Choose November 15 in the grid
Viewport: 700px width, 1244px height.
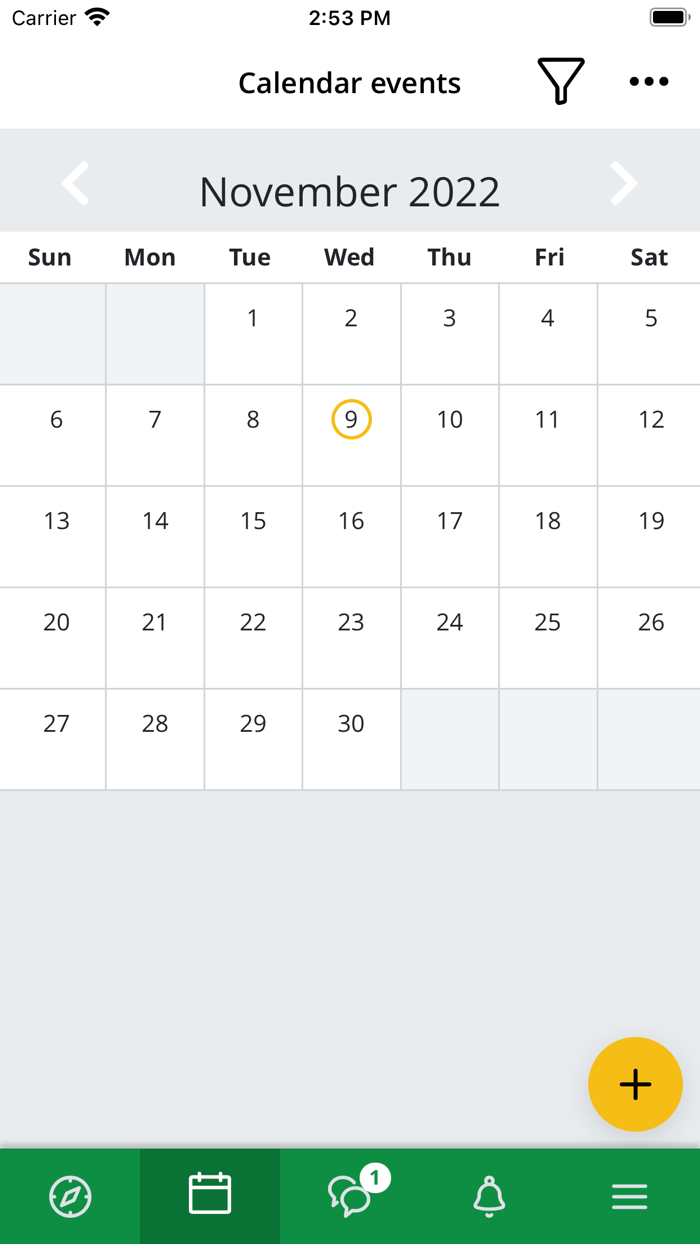[x=253, y=536]
